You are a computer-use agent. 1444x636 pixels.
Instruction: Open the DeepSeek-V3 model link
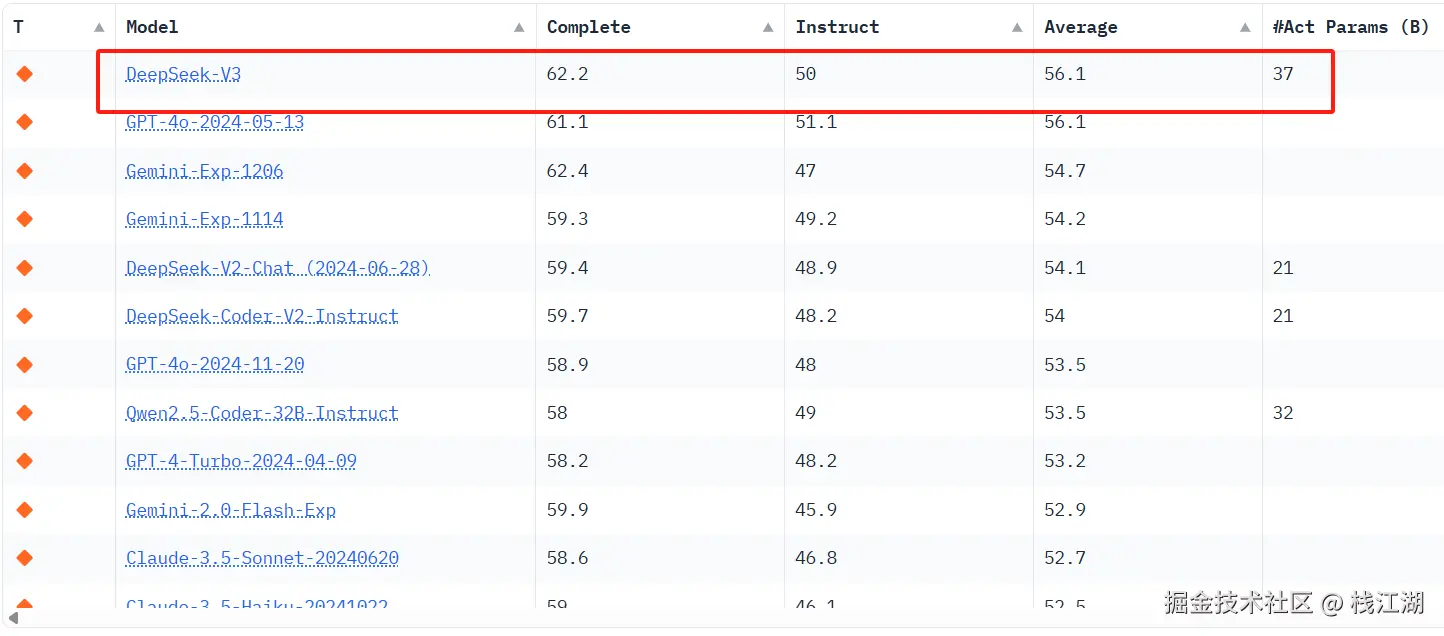(183, 74)
